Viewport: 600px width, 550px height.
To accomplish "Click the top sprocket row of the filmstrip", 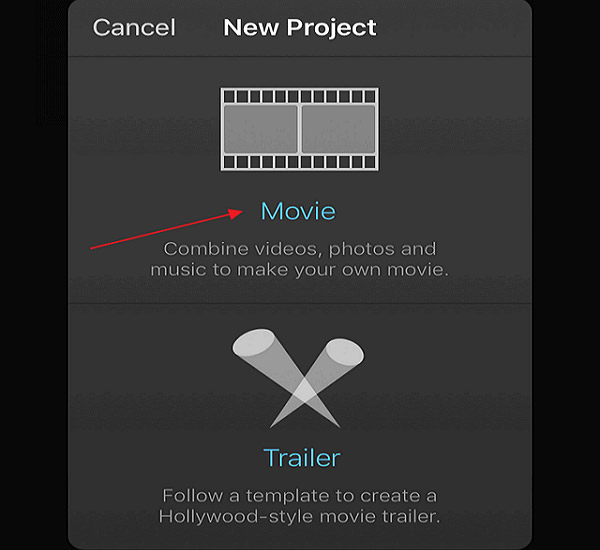I will (x=300, y=96).
